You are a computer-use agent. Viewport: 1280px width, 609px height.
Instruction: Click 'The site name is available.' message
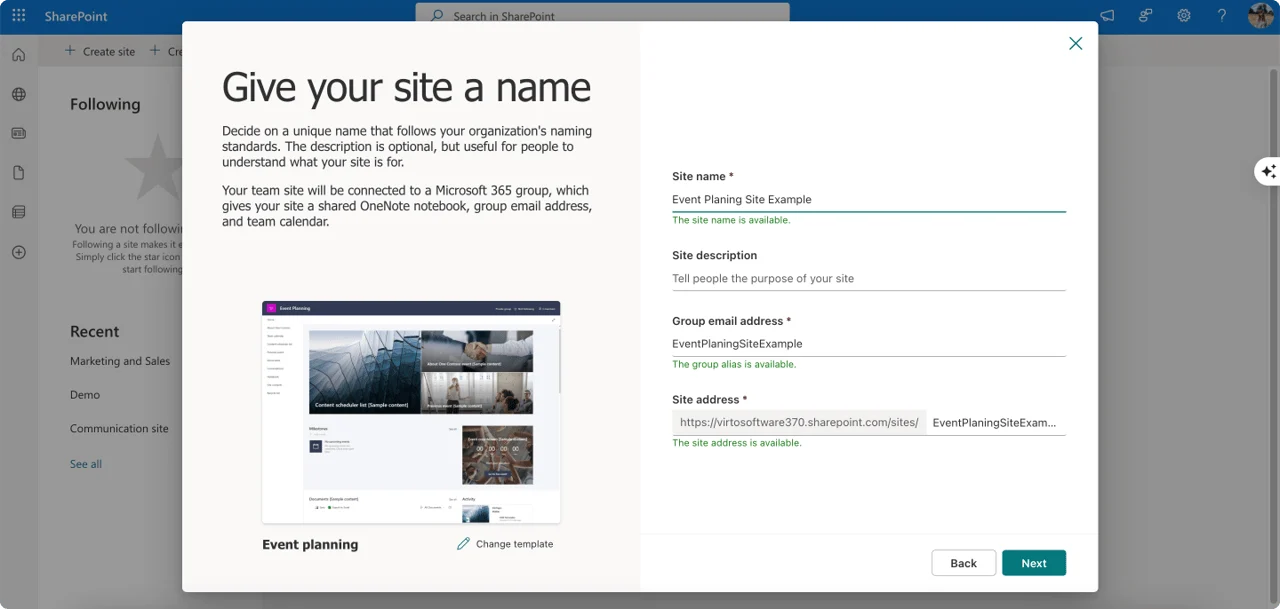point(731,220)
